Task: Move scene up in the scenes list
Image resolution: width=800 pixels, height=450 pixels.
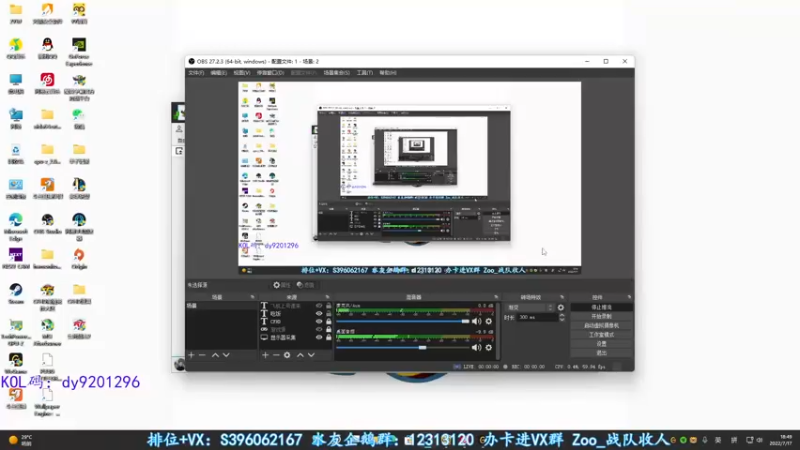Action: (x=215, y=355)
